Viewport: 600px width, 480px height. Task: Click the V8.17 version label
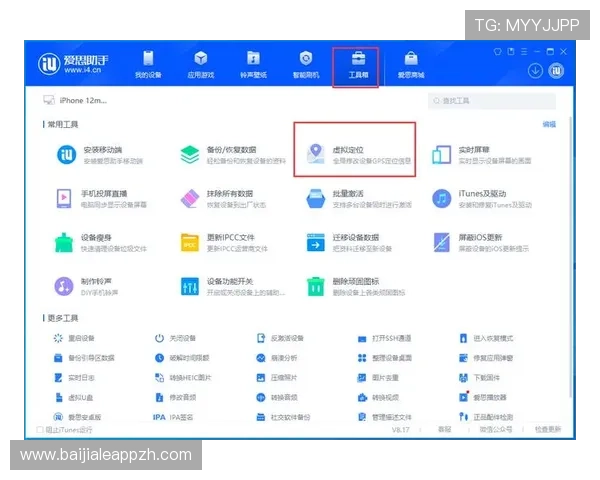point(401,429)
